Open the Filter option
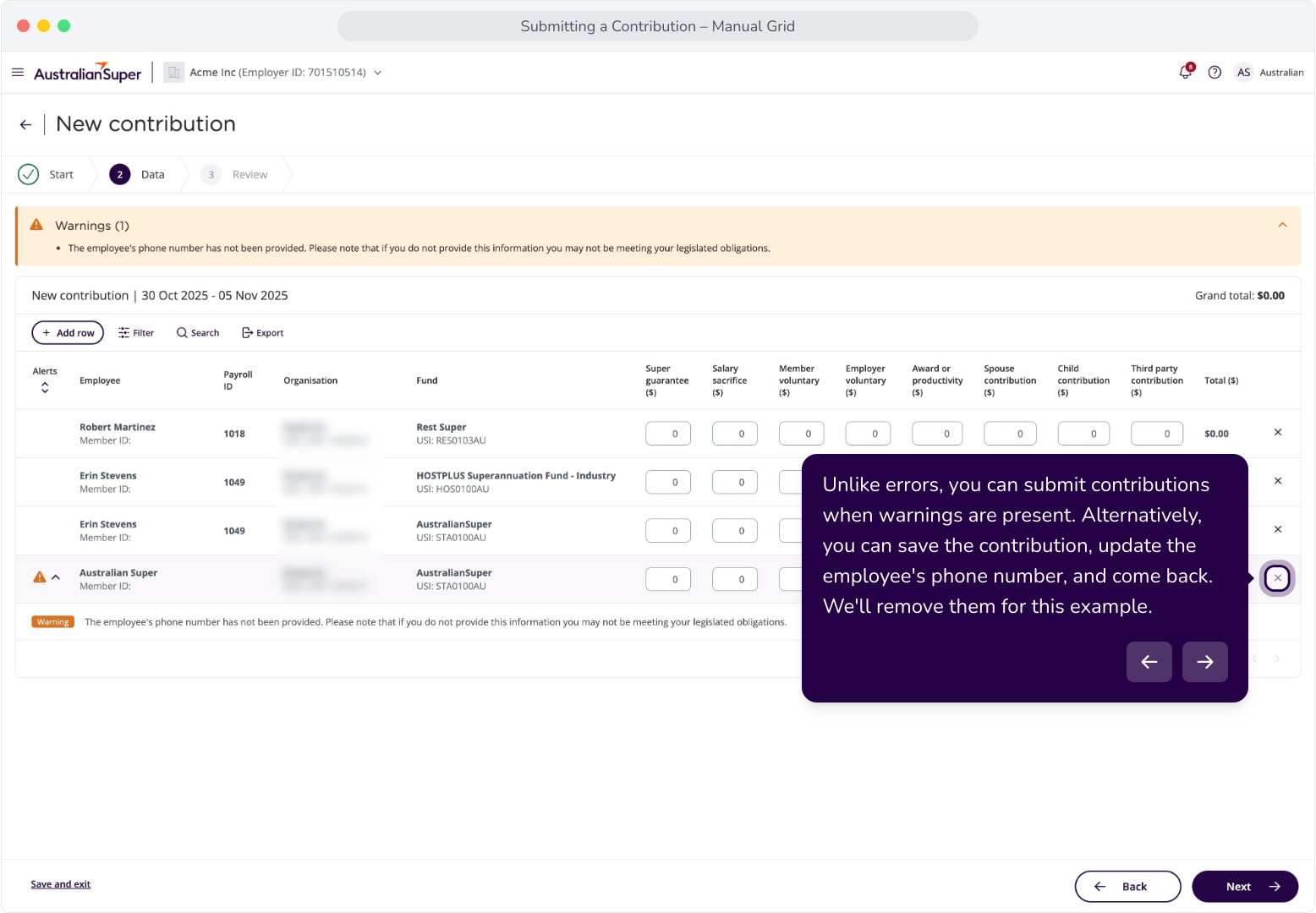The image size is (1316, 913). coord(136,333)
